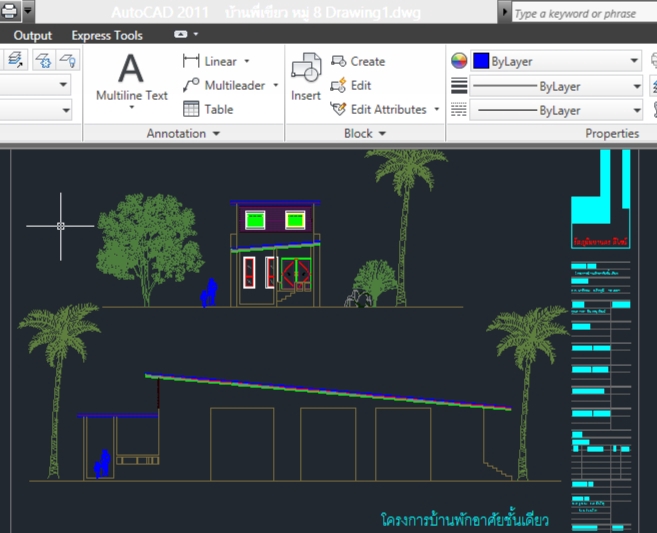657x533 pixels.
Task: Open the Linear dimension type dropdown
Action: pyautogui.click(x=247, y=61)
